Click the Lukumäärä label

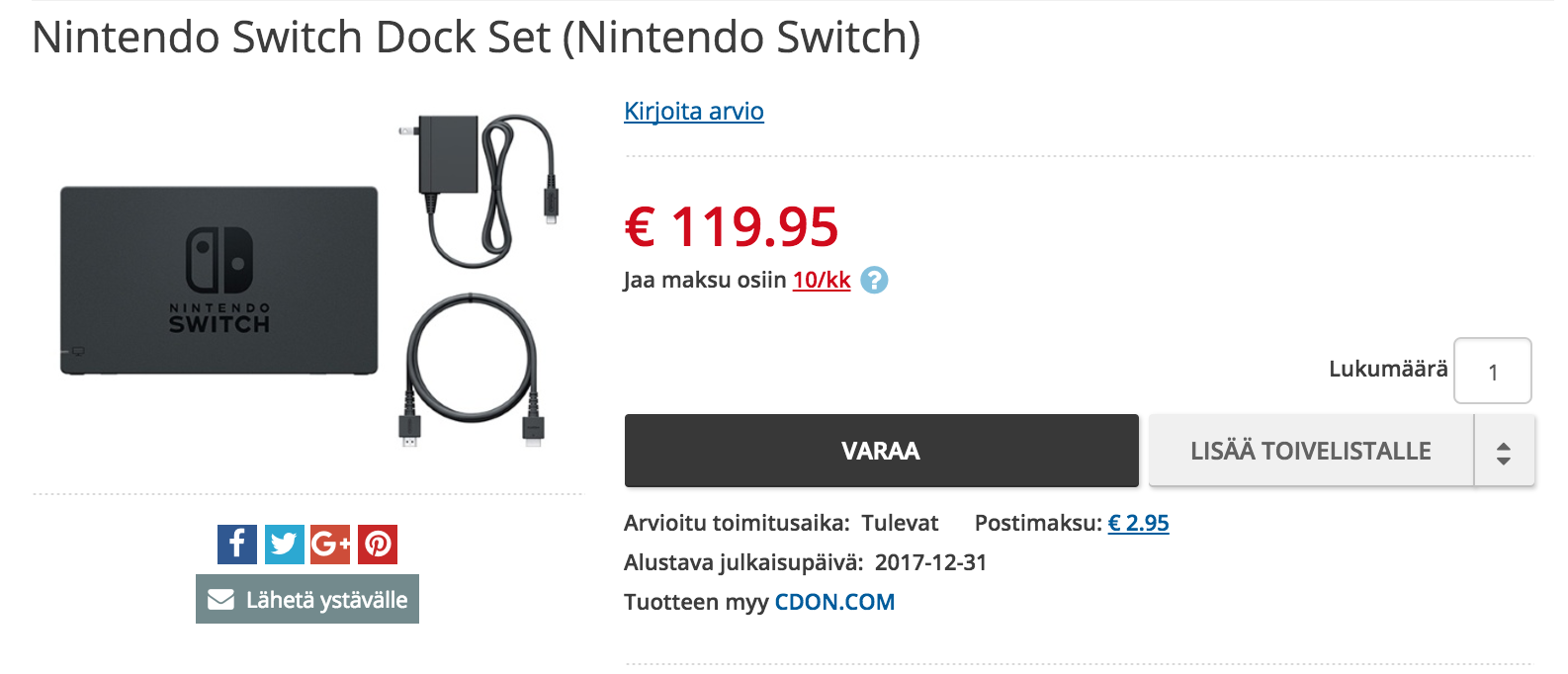(x=1387, y=370)
